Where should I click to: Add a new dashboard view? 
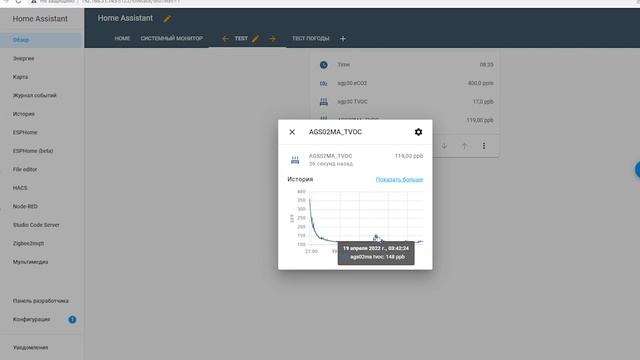click(x=343, y=39)
